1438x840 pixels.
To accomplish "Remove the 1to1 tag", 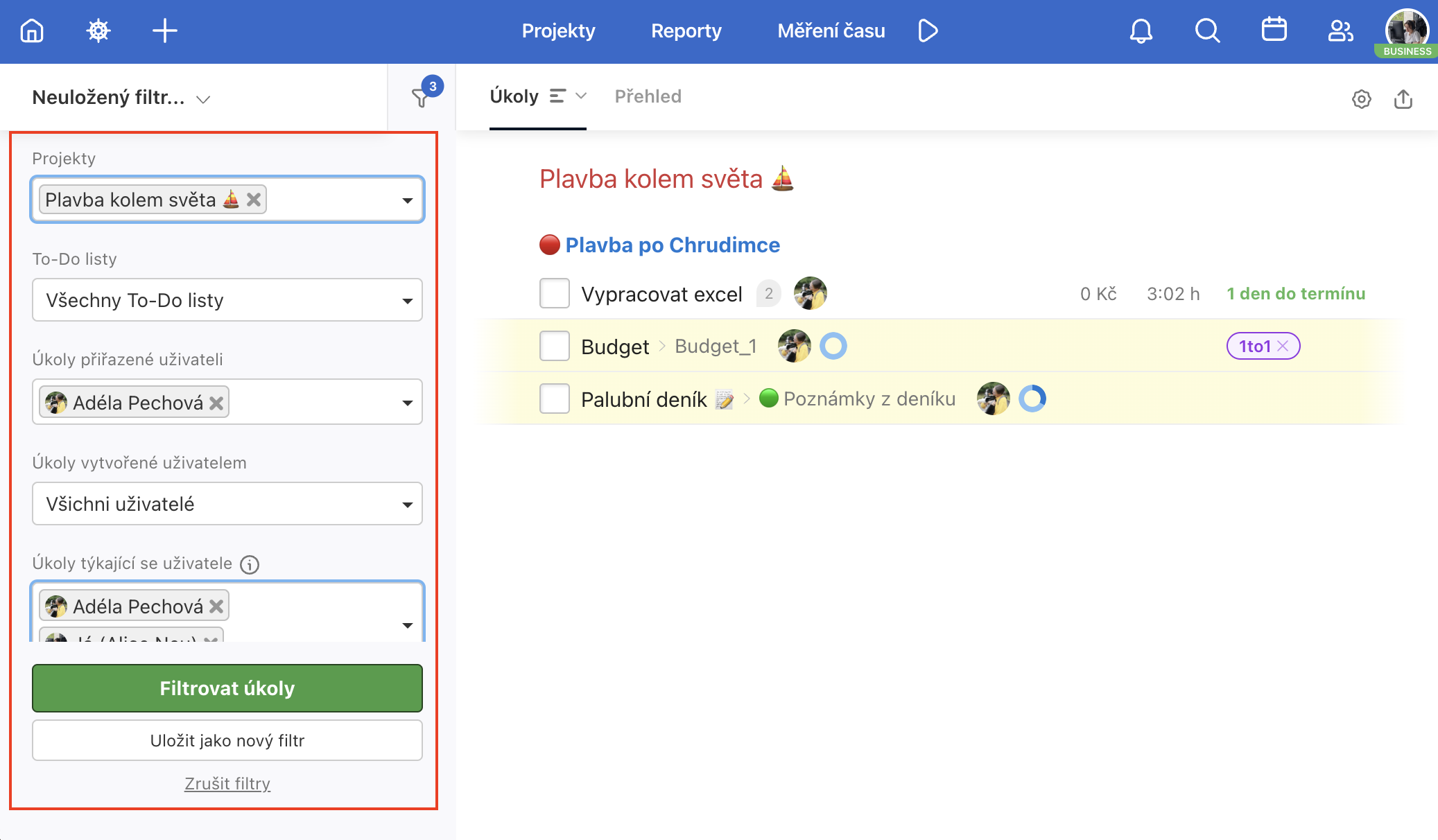I will [1283, 346].
